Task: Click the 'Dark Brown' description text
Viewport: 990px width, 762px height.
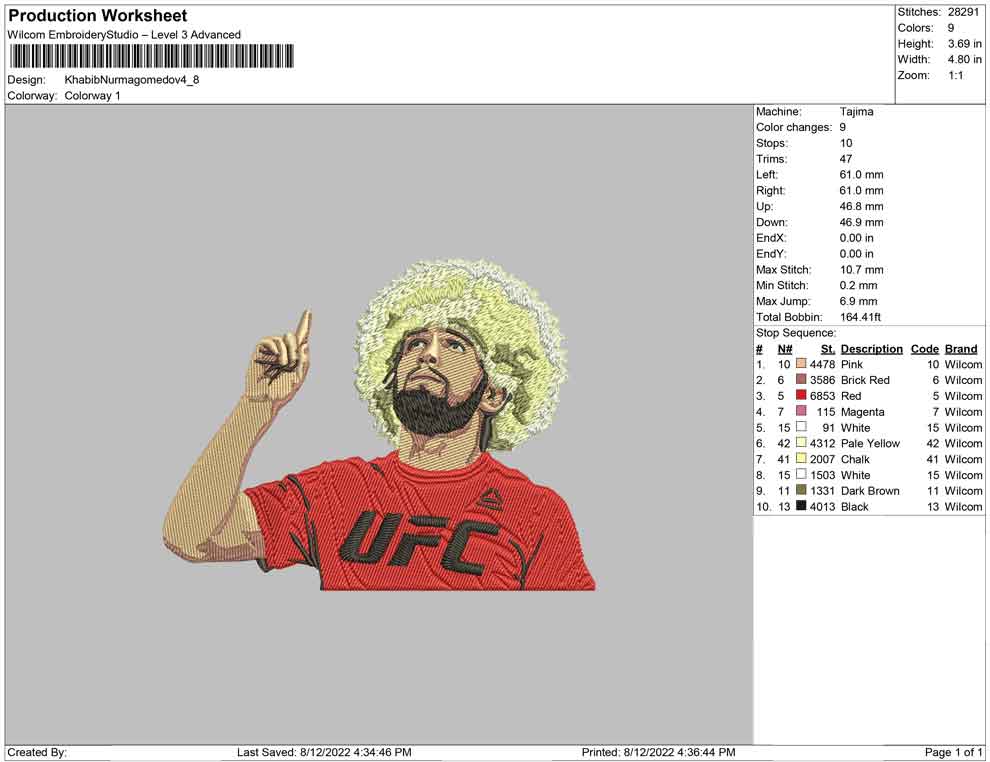Action: (870, 491)
